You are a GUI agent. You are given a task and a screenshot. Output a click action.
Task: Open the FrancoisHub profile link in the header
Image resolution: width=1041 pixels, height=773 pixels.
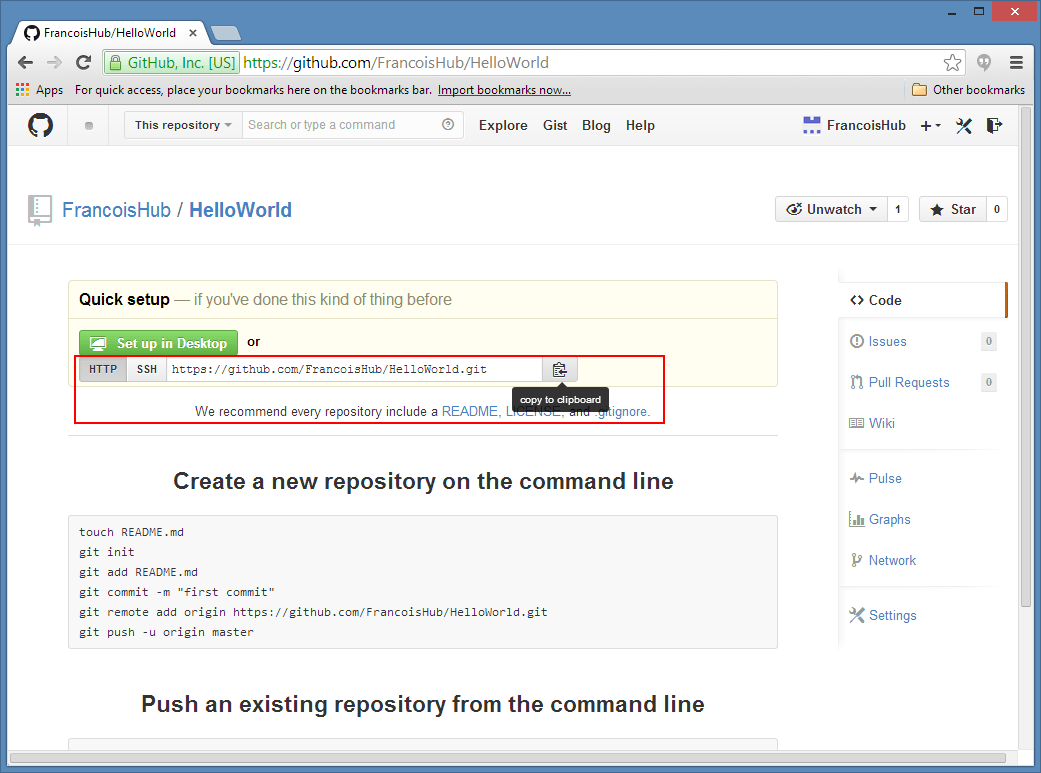pyautogui.click(x=866, y=126)
